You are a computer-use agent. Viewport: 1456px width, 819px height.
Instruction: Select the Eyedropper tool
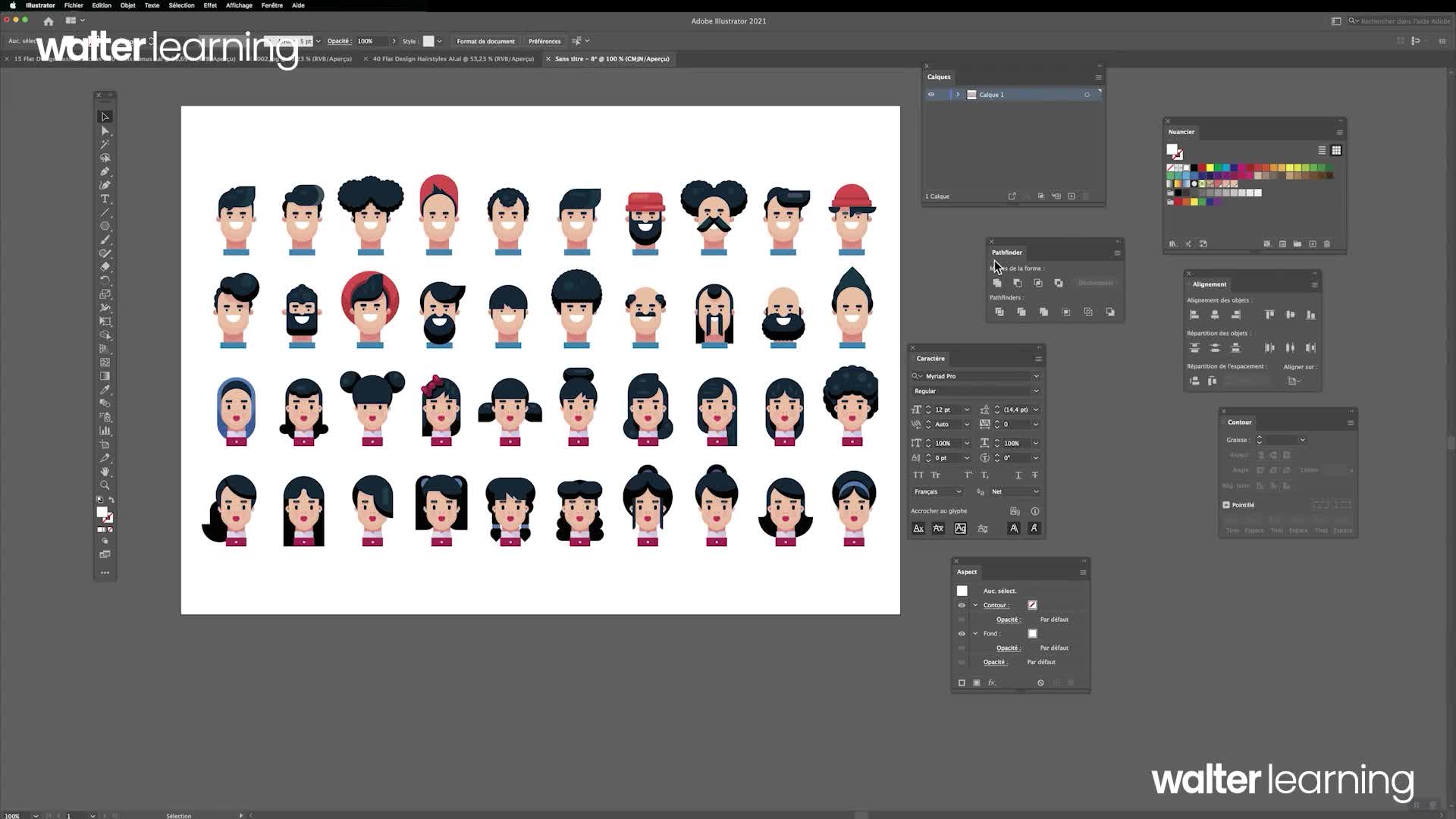point(105,390)
